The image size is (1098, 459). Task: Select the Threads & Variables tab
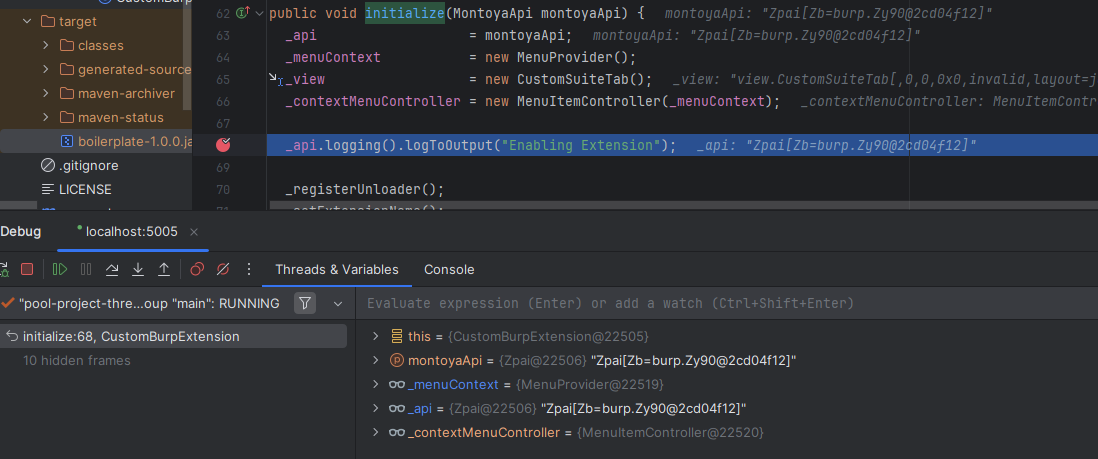click(337, 270)
